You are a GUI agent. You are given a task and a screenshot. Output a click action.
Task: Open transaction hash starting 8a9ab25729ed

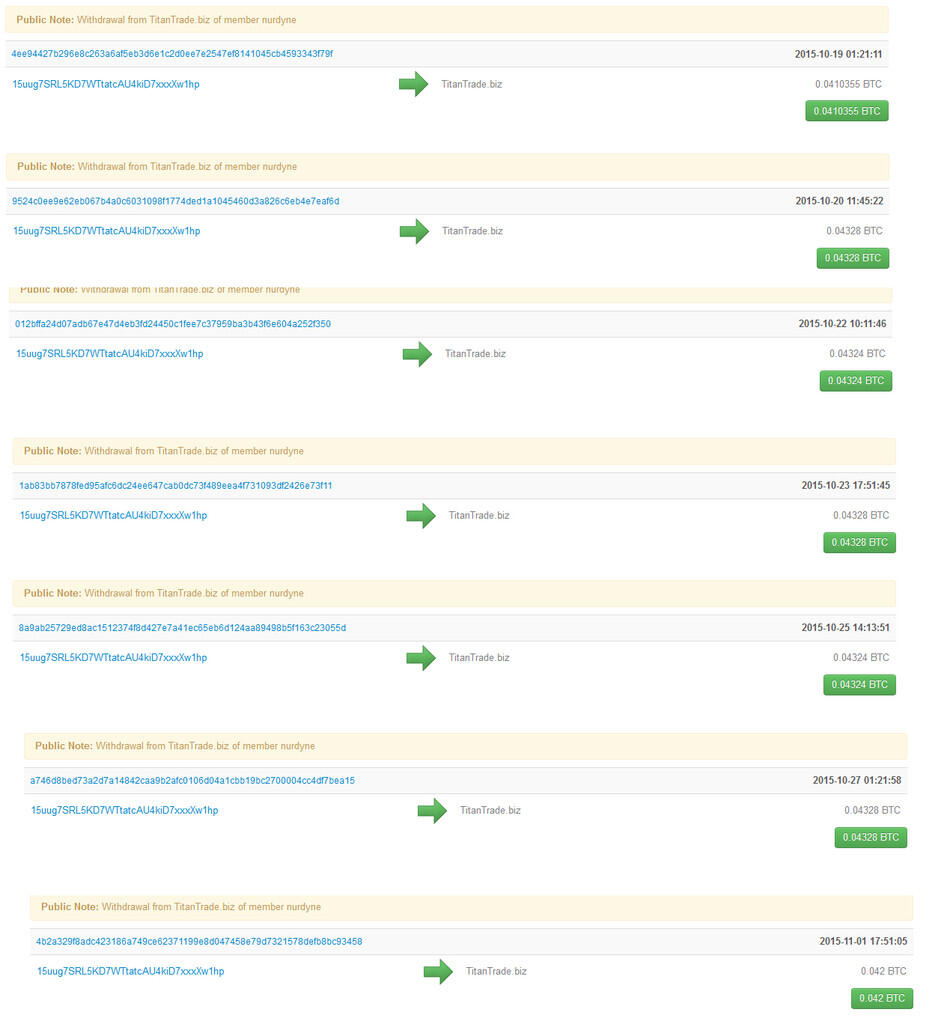pos(182,628)
